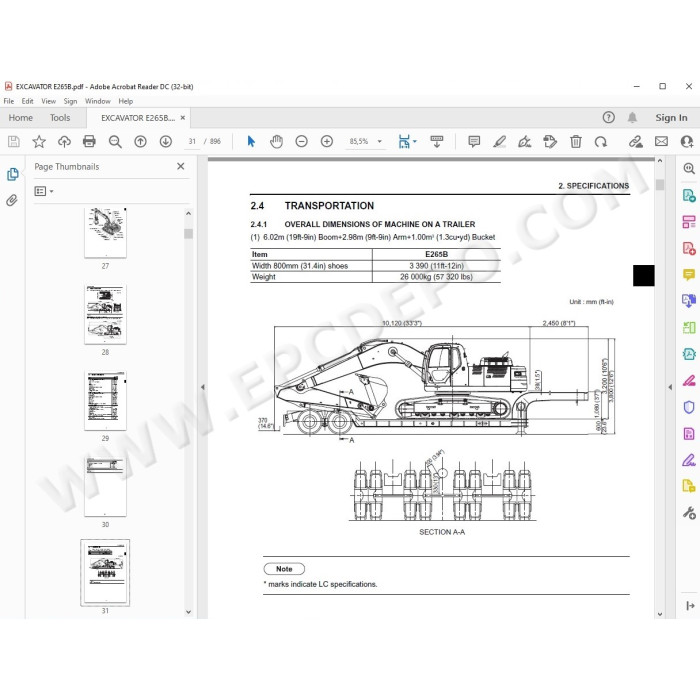700x700 pixels.
Task: Select the page 27 thumbnail
Action: coord(105,232)
